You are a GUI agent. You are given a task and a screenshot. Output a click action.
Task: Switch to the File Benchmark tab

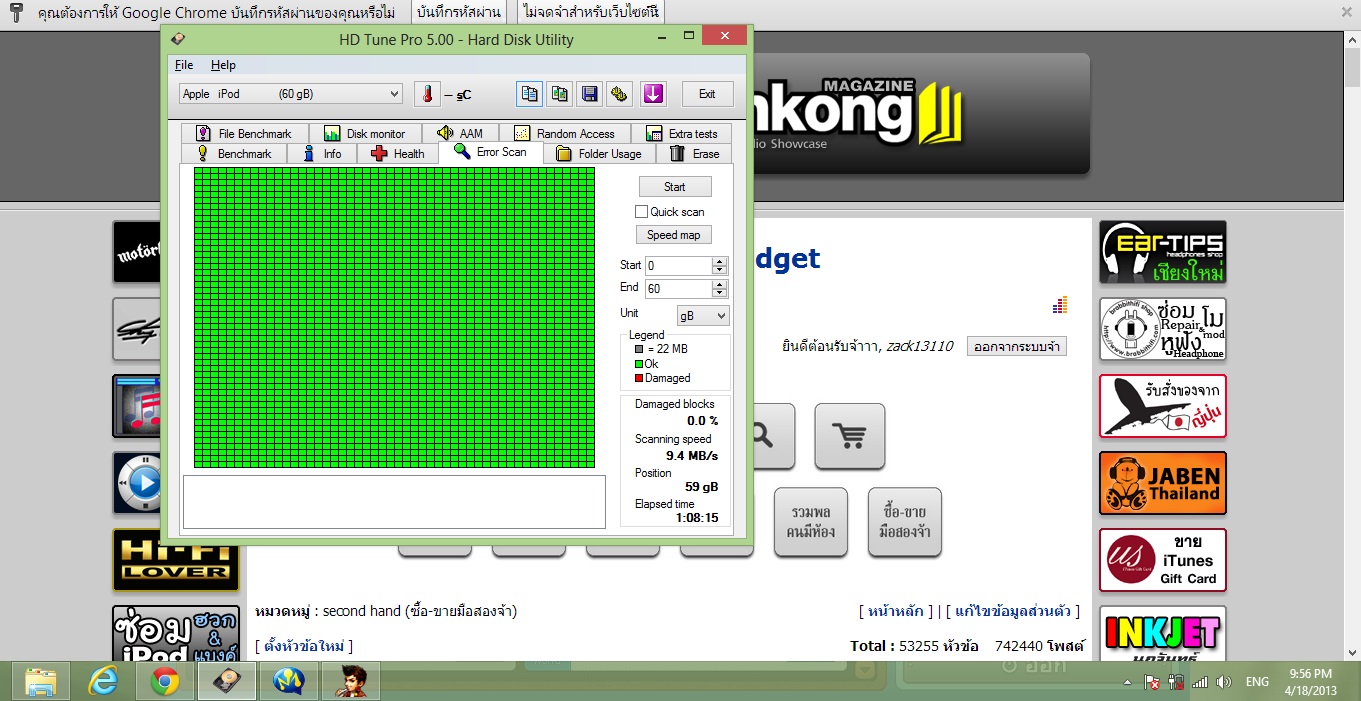[x=245, y=134]
